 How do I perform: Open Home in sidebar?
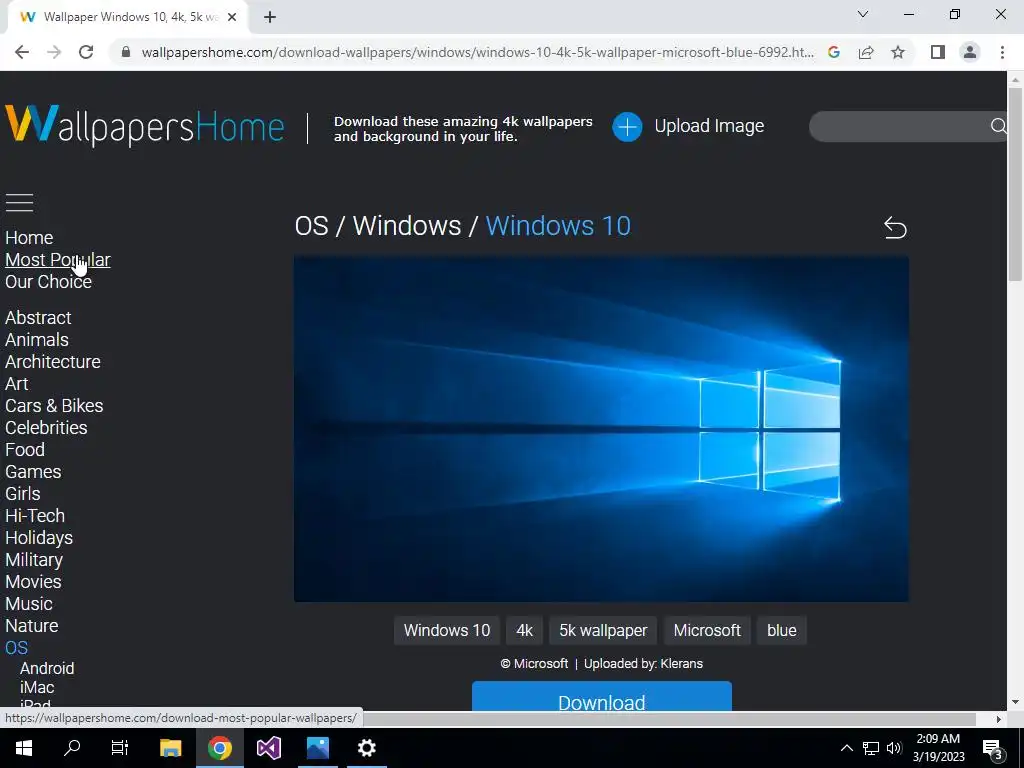click(29, 238)
